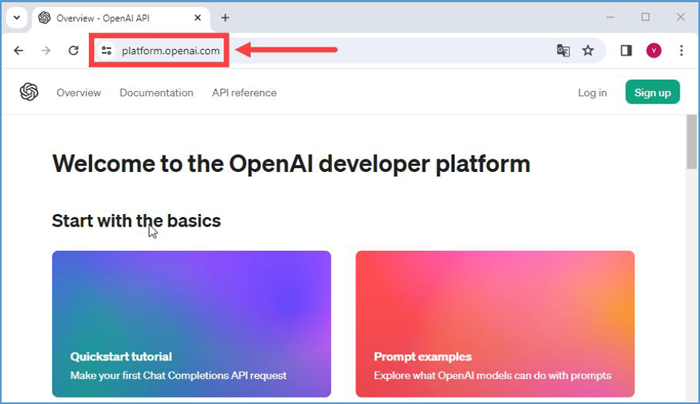
Task: Go forward to the next page
Action: click(46, 50)
